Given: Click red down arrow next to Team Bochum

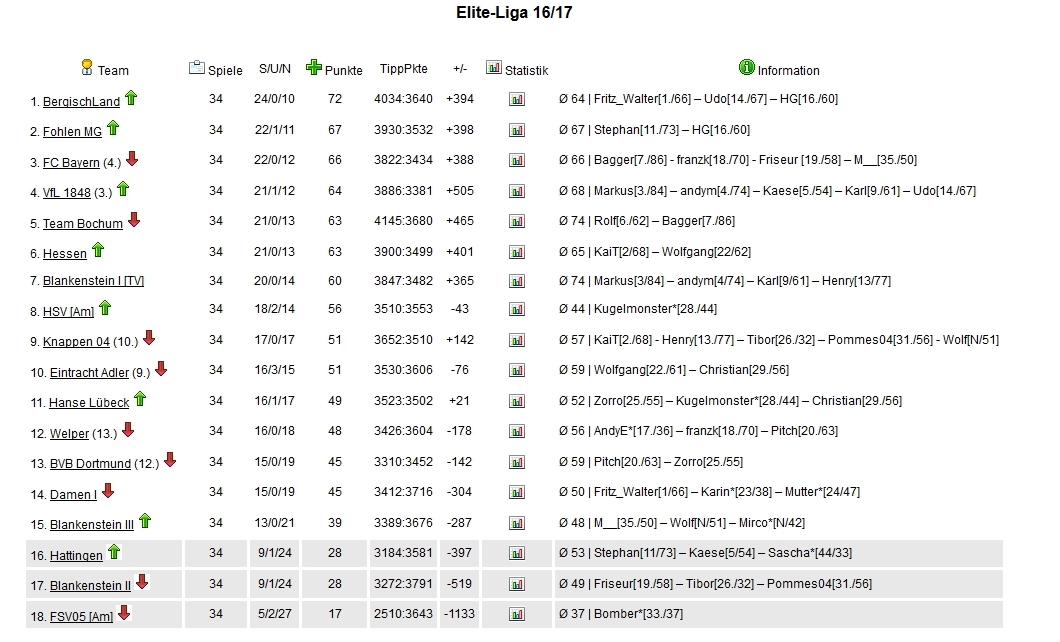Looking at the screenshot, I should [x=134, y=220].
